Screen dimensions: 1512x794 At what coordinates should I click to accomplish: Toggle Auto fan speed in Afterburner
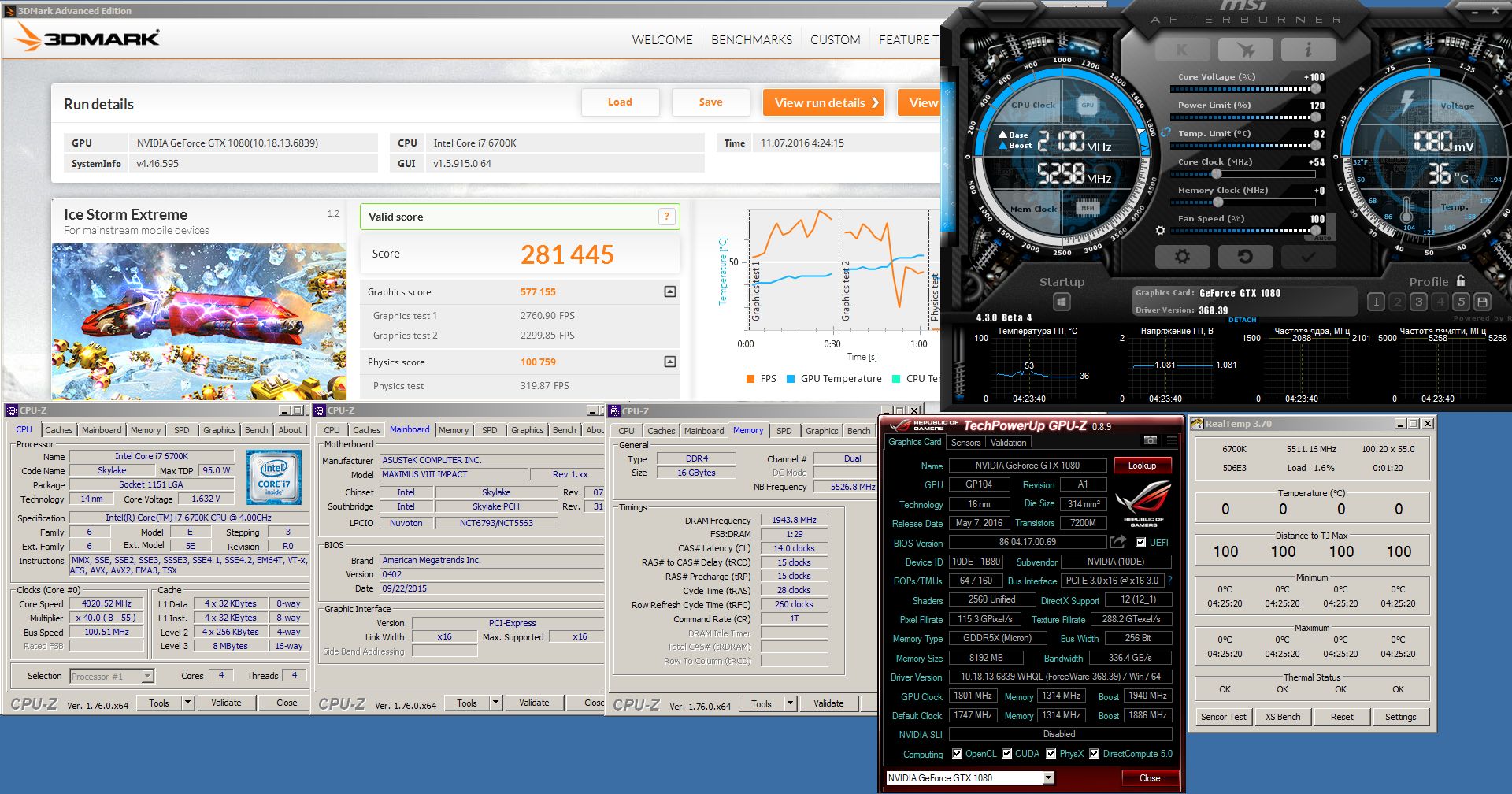coord(1322,237)
